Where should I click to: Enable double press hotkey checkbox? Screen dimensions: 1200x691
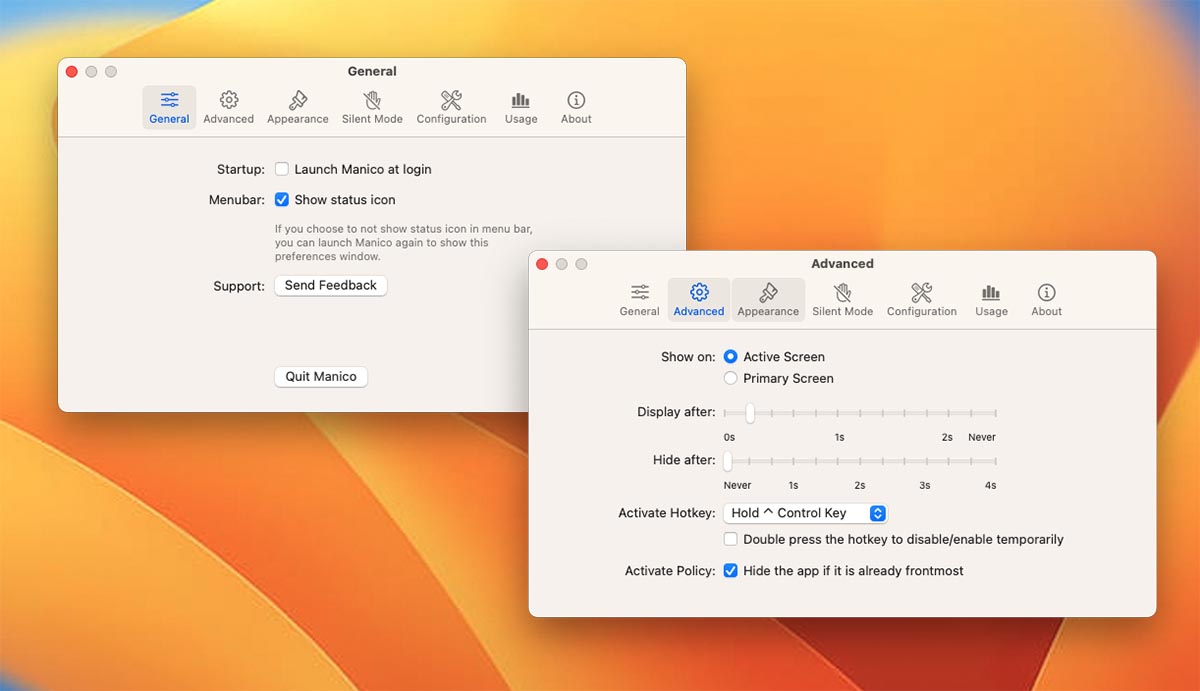(731, 539)
